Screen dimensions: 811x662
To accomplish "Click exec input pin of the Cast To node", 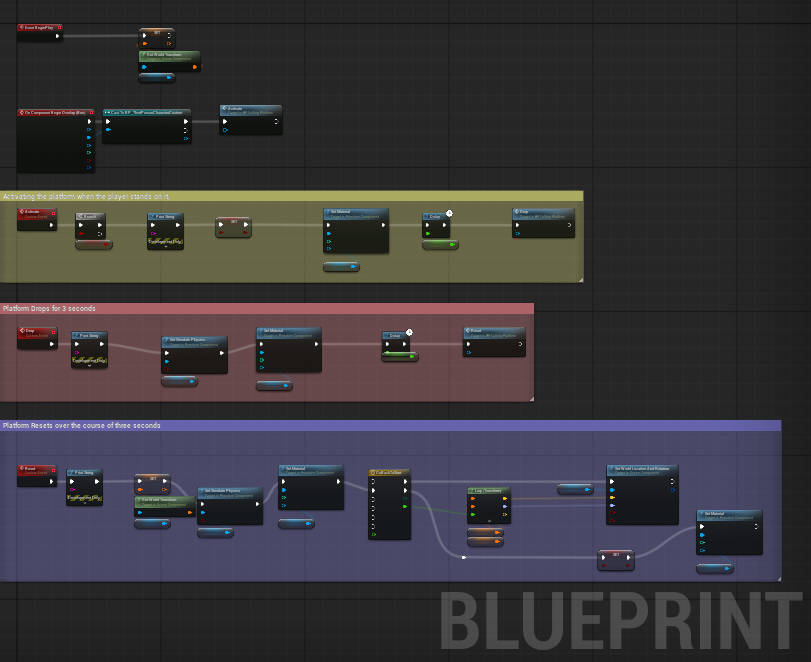I will click(x=108, y=122).
